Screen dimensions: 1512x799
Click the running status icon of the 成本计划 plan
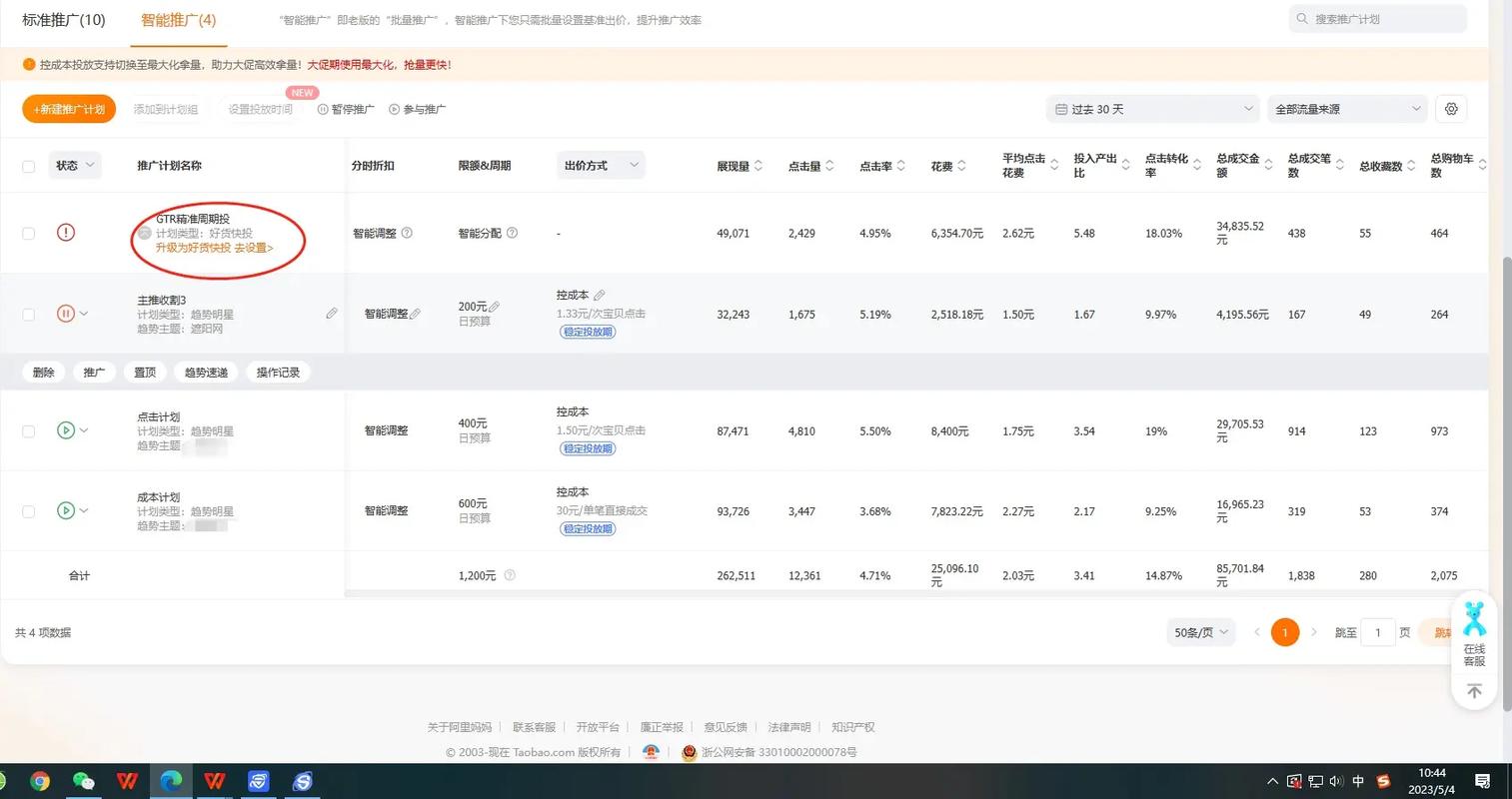pyautogui.click(x=66, y=510)
